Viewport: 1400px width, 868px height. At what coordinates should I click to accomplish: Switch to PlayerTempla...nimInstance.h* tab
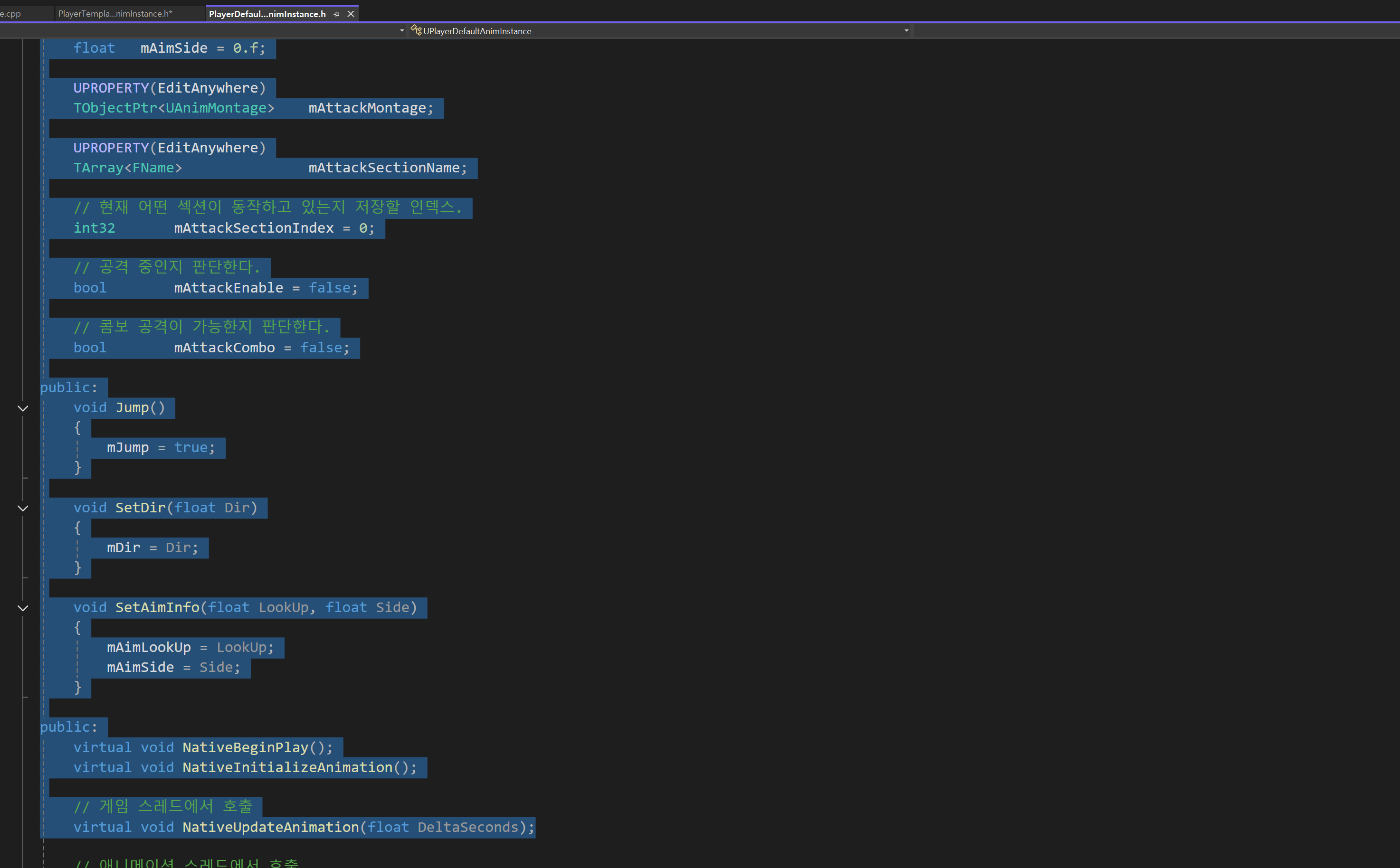115,14
